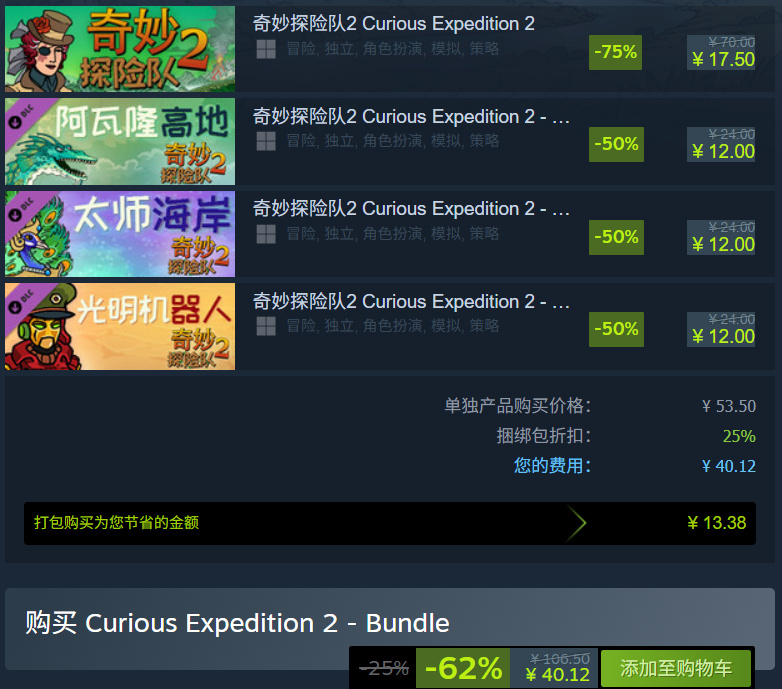This screenshot has width=782, height=689.
Task: Click DLC badge on 光明机器人 thumbnail
Action: point(21,301)
